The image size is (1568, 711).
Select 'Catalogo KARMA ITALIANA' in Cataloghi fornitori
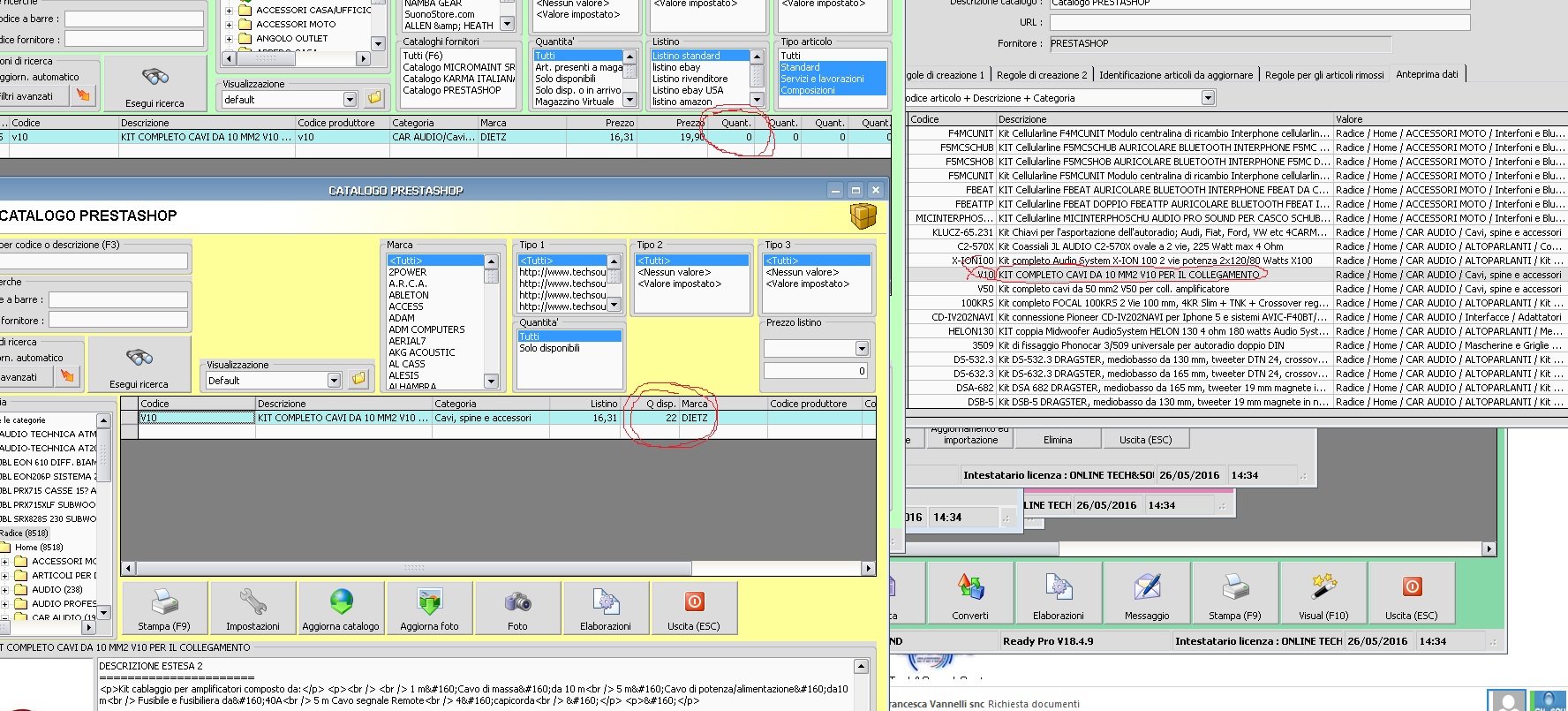point(459,79)
